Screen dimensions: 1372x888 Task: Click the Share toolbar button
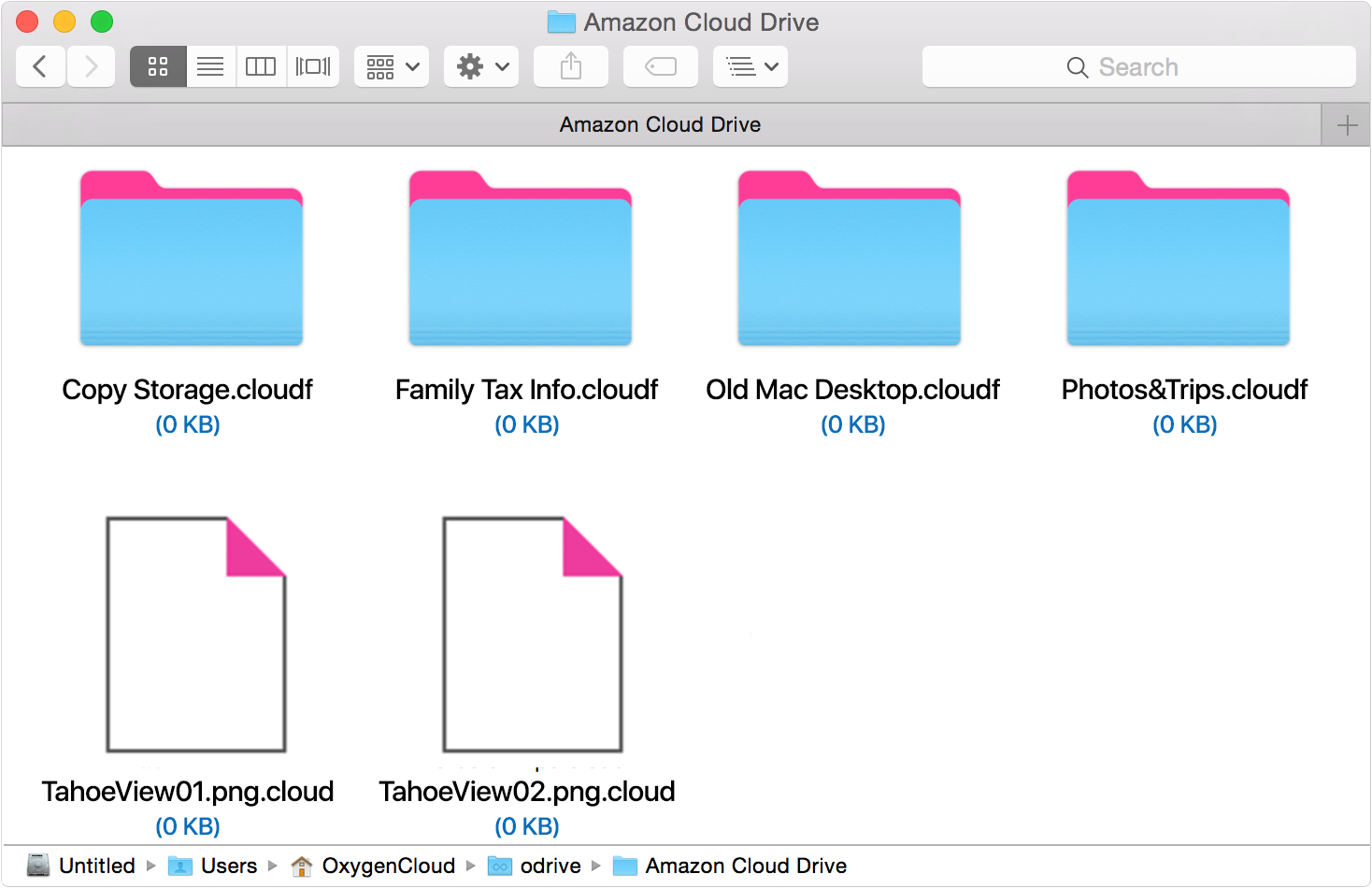(571, 66)
